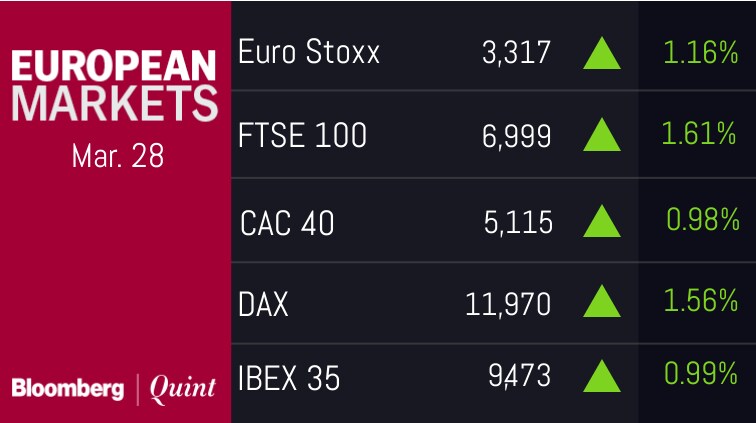The width and height of the screenshot is (756, 423).
Task: Click the FTSE 100 value 6,999
Action: (517, 135)
